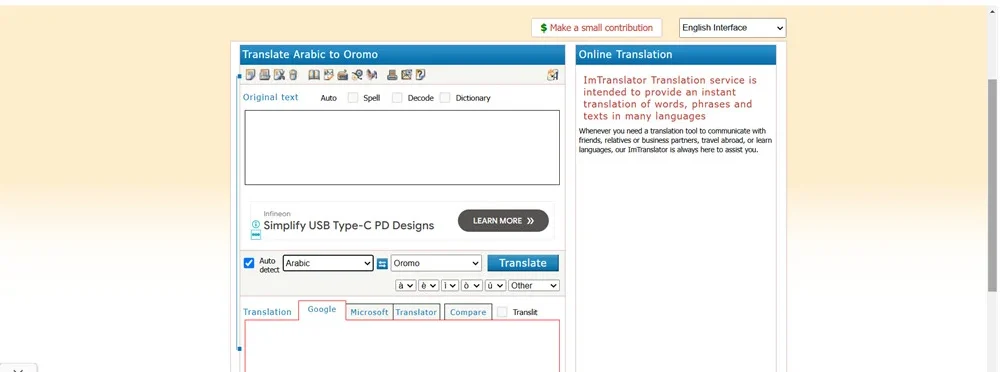The image size is (1000, 372).
Task: Click the ad info circle icon
Action: click(256, 225)
